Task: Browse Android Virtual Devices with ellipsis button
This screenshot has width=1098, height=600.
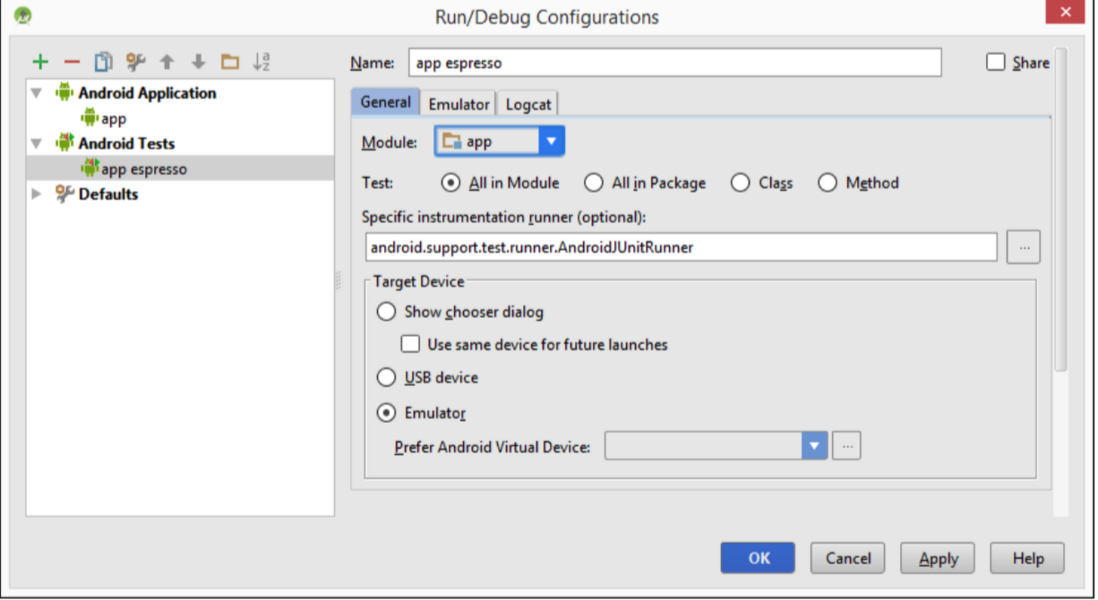Action: 847,446
